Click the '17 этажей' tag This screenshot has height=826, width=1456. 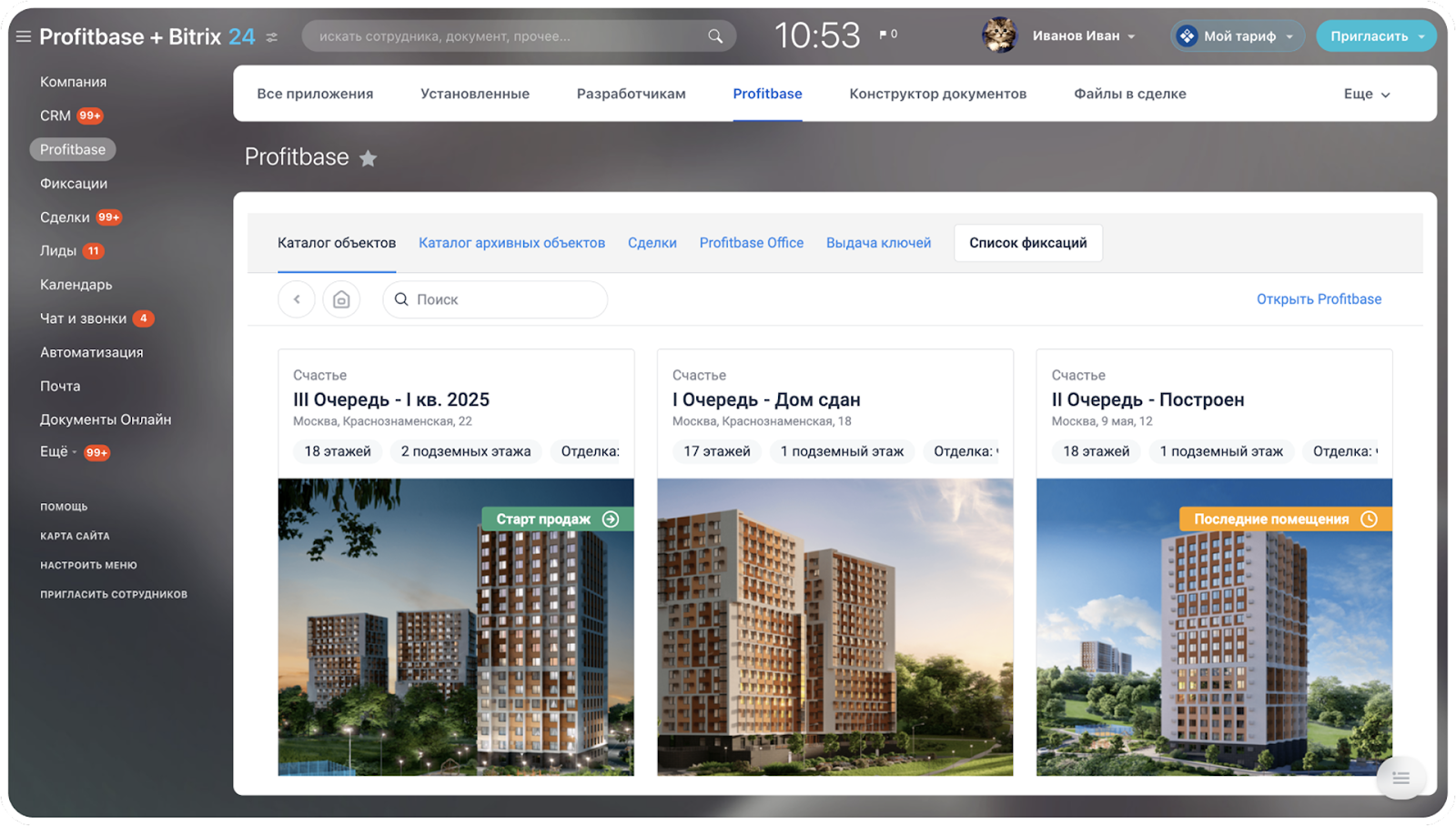click(x=717, y=451)
